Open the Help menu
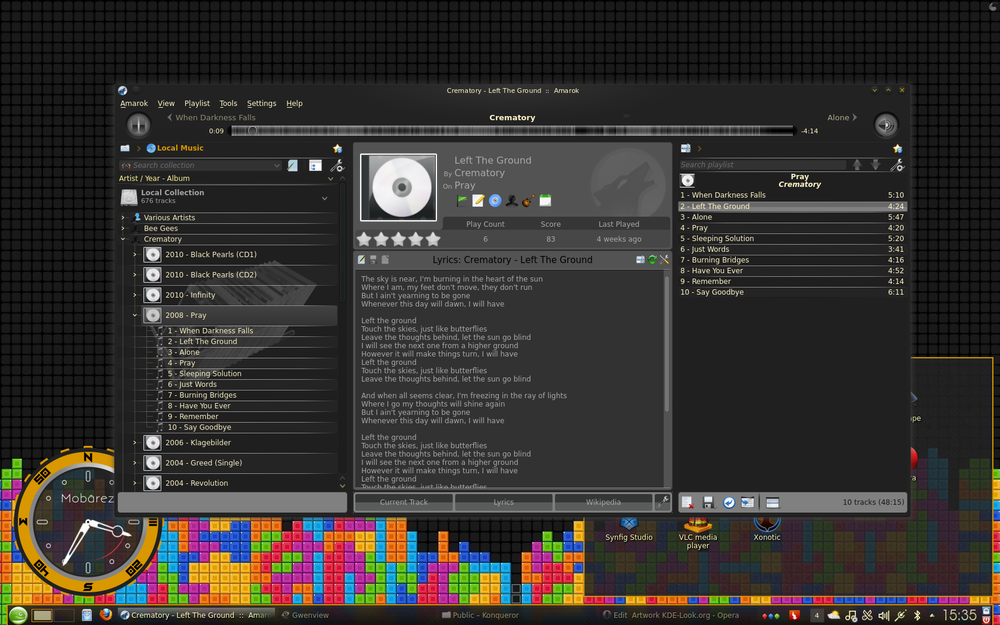This screenshot has width=1000, height=625. point(294,103)
